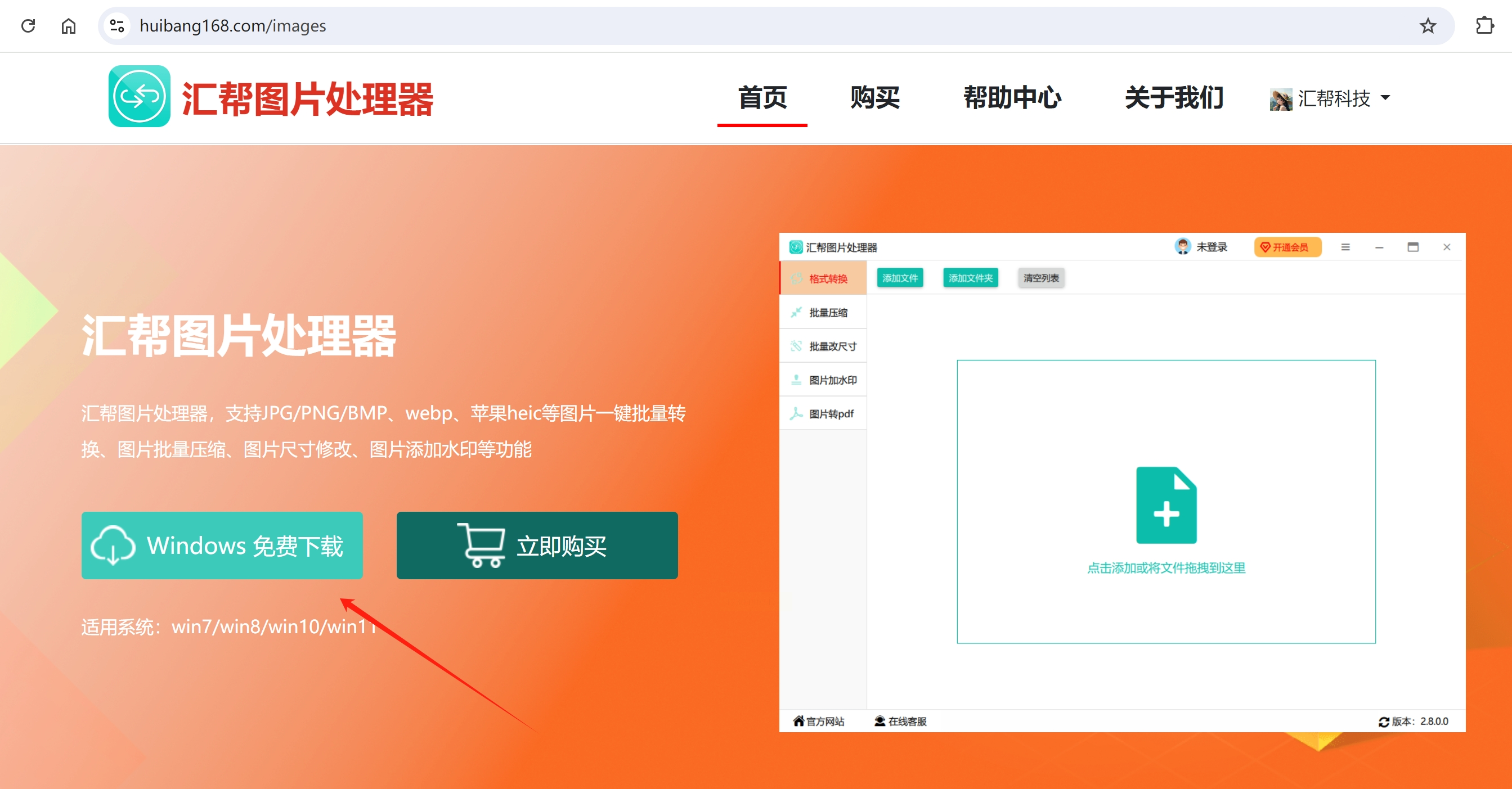Click the 未登录 login text
Screen dimensions: 1512x789
[x=1212, y=247]
